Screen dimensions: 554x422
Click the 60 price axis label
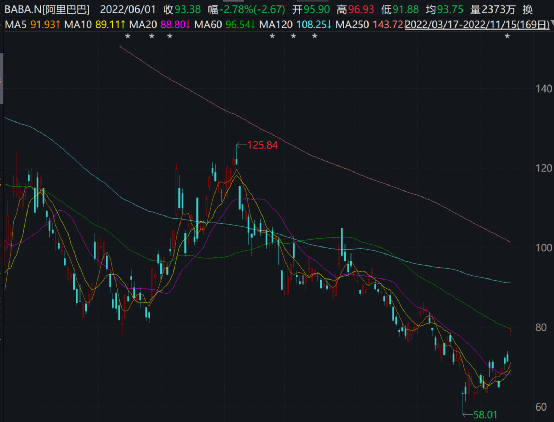point(541,407)
